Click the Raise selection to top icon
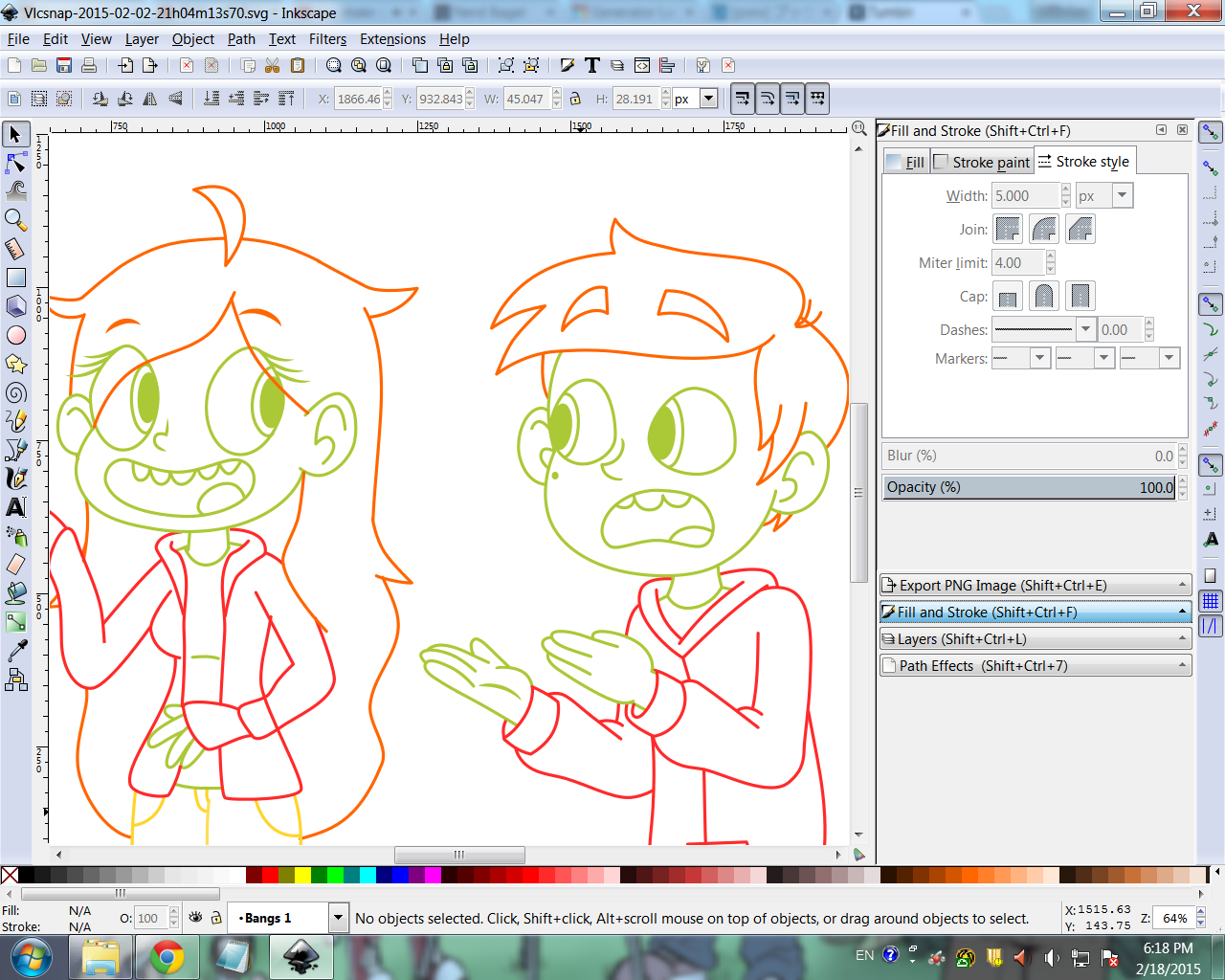The height and width of the screenshot is (980, 1225). click(286, 99)
